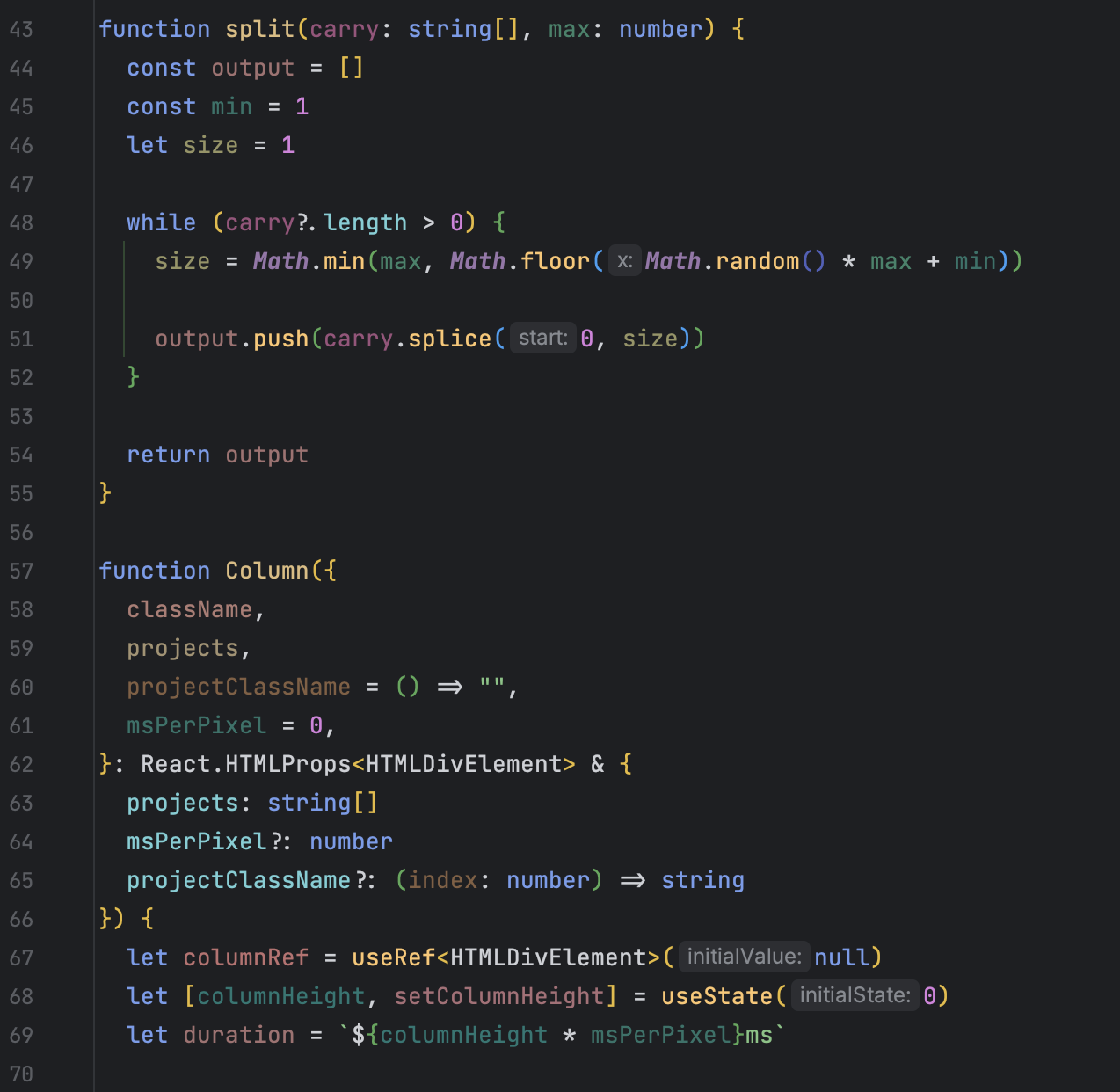Viewport: 1120px width, 1092px height.
Task: Click the split function name on line 43
Action: coord(259,29)
